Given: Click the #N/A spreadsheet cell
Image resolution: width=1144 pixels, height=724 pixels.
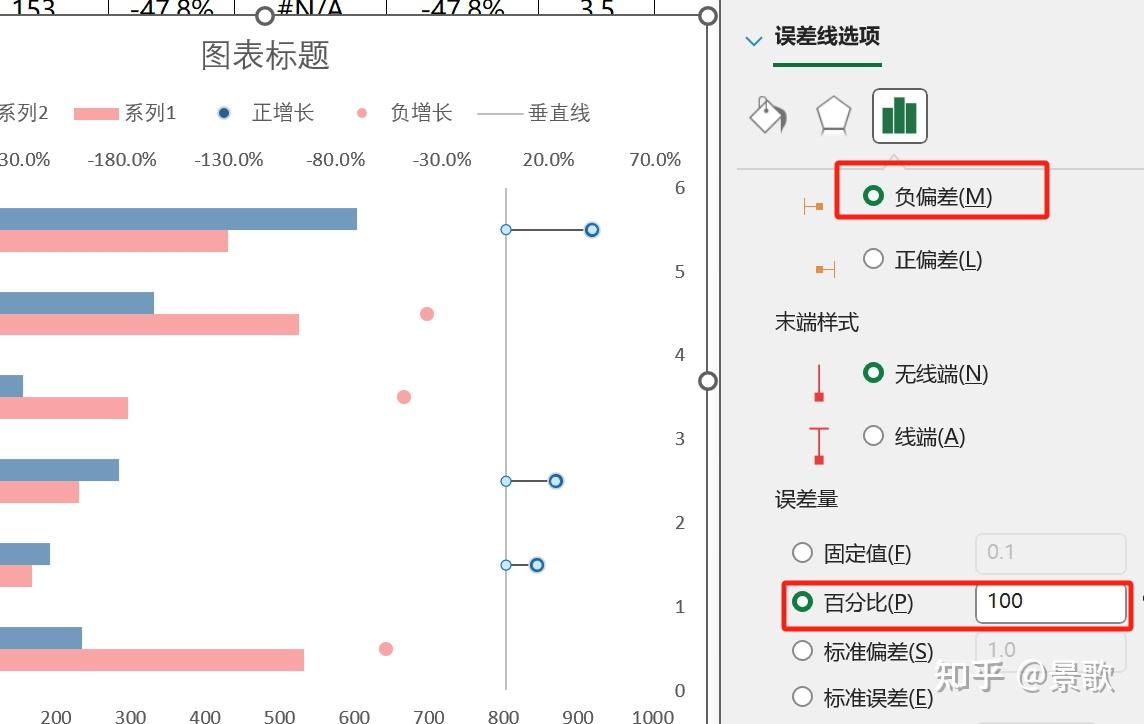Looking at the screenshot, I should pyautogui.click(x=310, y=7).
